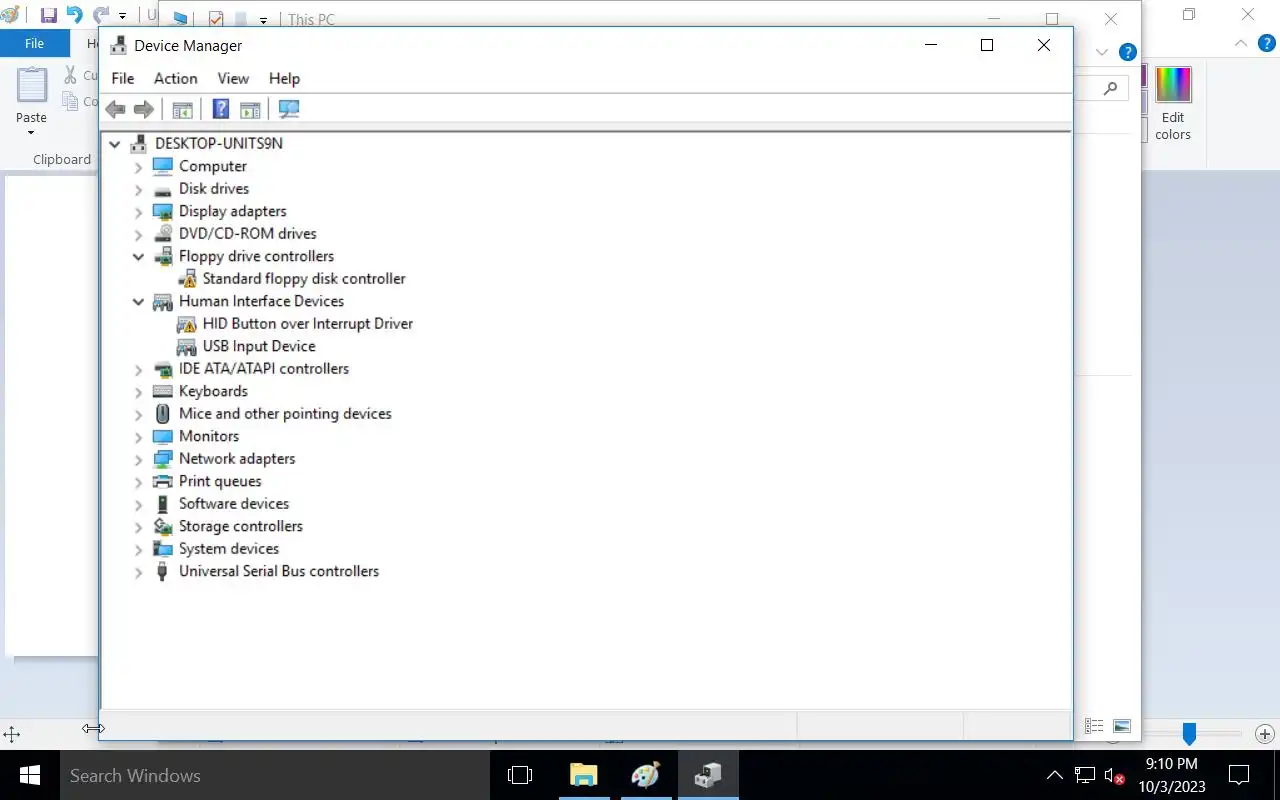Click the Save icon in Paint's quick access bar

coord(48,15)
